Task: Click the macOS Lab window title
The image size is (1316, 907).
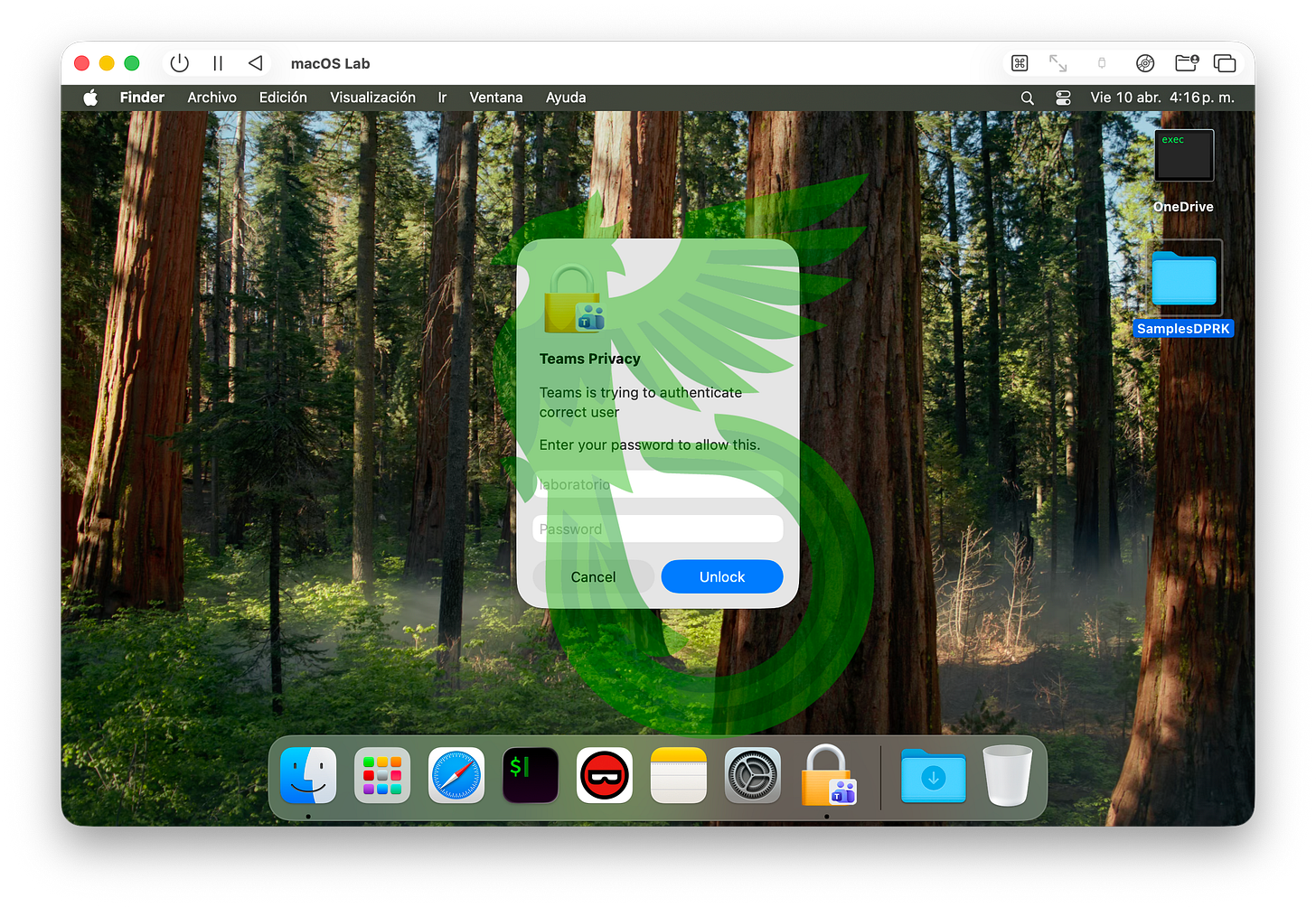Action: [x=330, y=63]
